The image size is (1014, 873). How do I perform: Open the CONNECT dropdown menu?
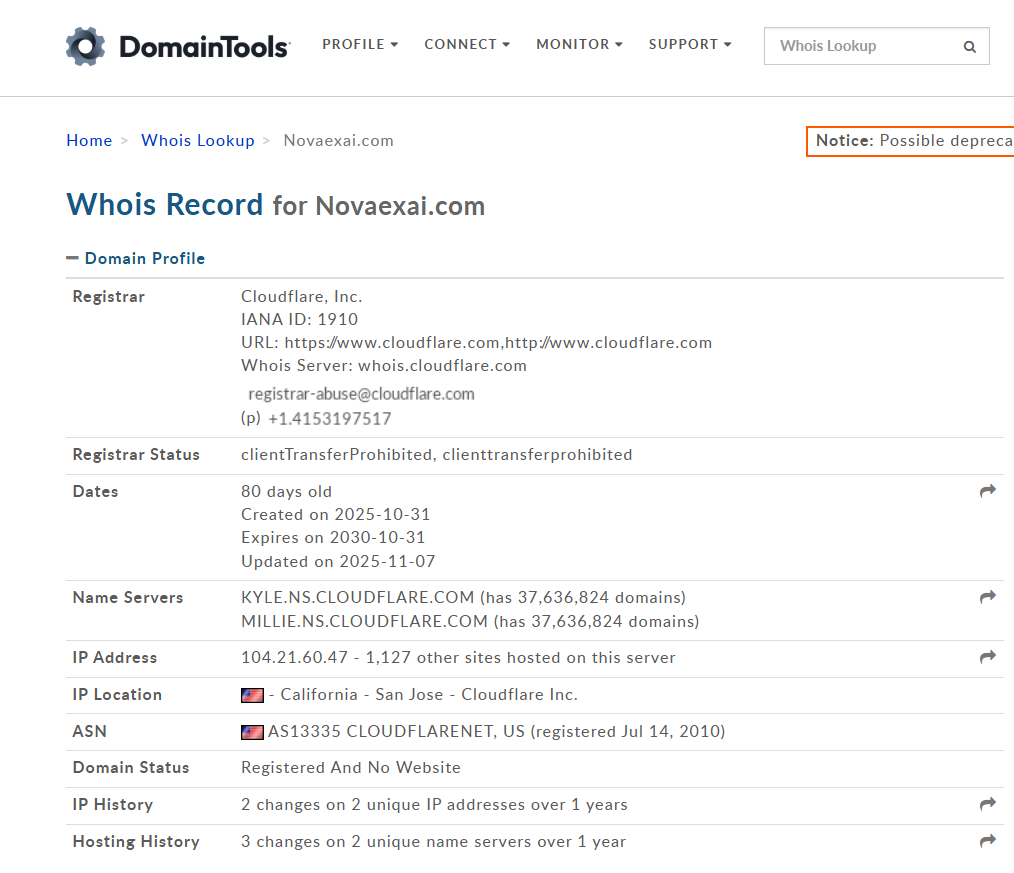(467, 45)
